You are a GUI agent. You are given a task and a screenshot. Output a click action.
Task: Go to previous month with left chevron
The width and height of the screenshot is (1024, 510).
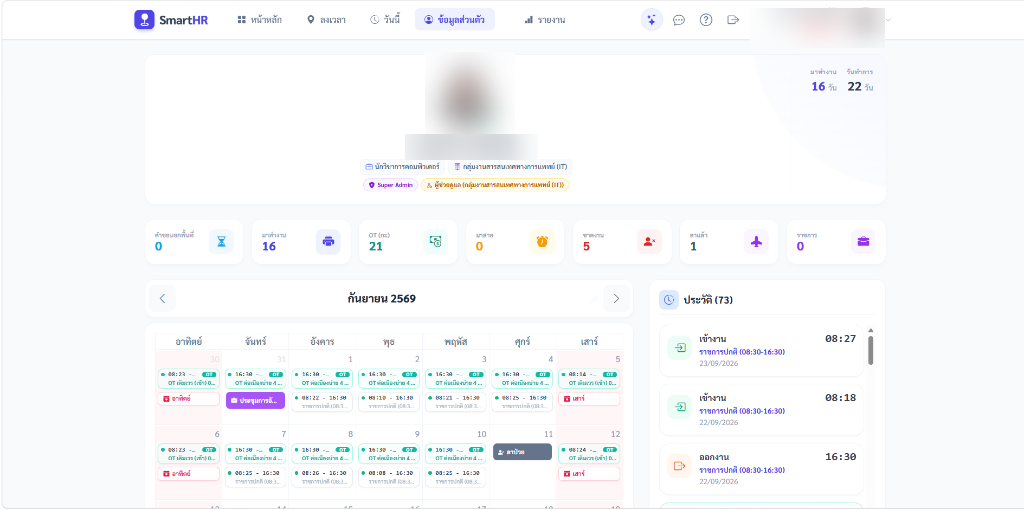[x=163, y=298]
